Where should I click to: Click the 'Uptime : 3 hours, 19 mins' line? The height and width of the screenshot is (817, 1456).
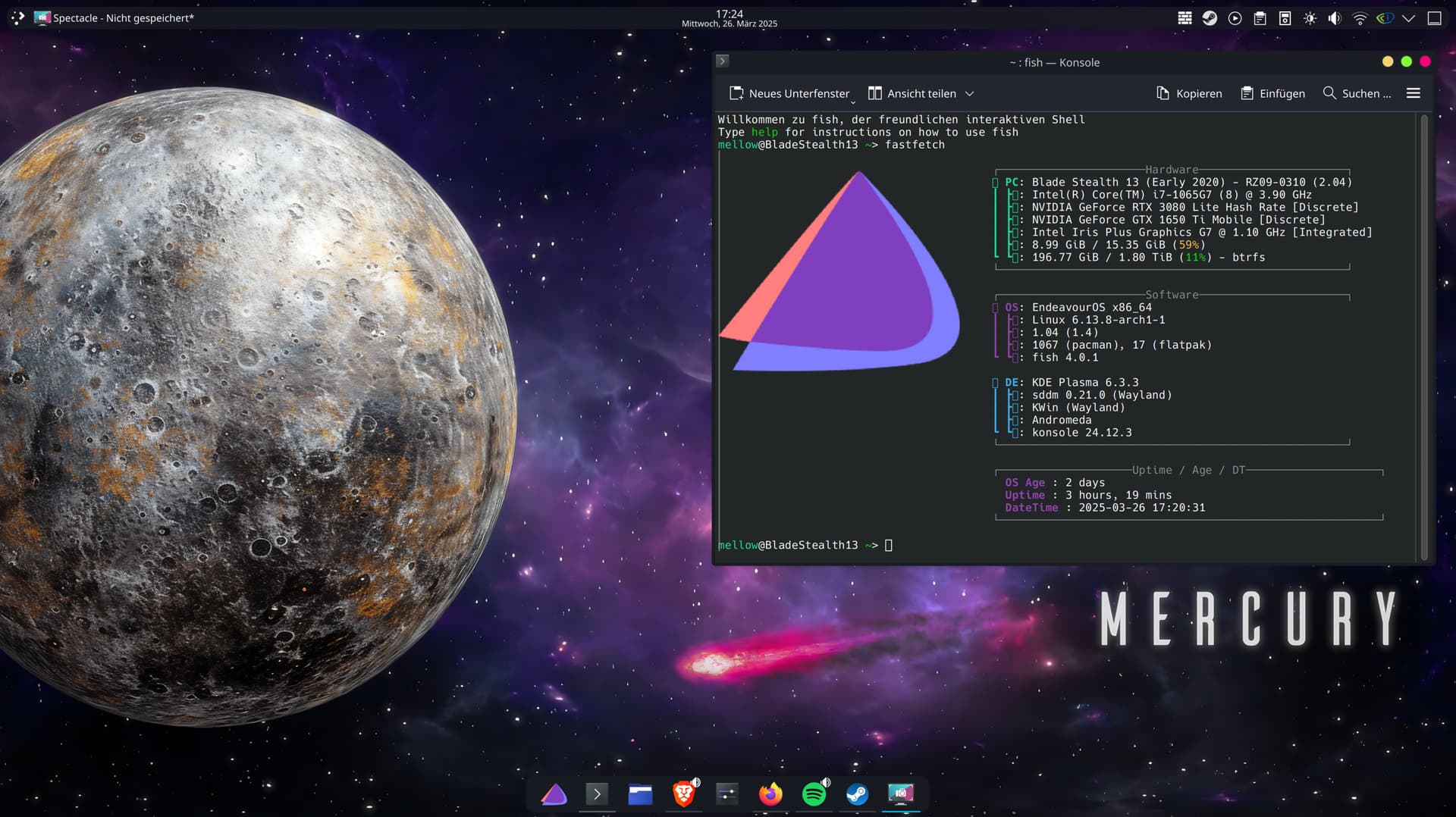pyautogui.click(x=1088, y=495)
